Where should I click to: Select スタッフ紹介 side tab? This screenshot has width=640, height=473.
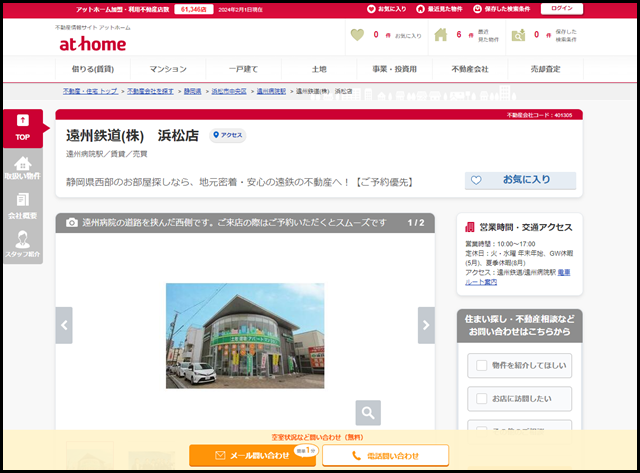click(23, 245)
